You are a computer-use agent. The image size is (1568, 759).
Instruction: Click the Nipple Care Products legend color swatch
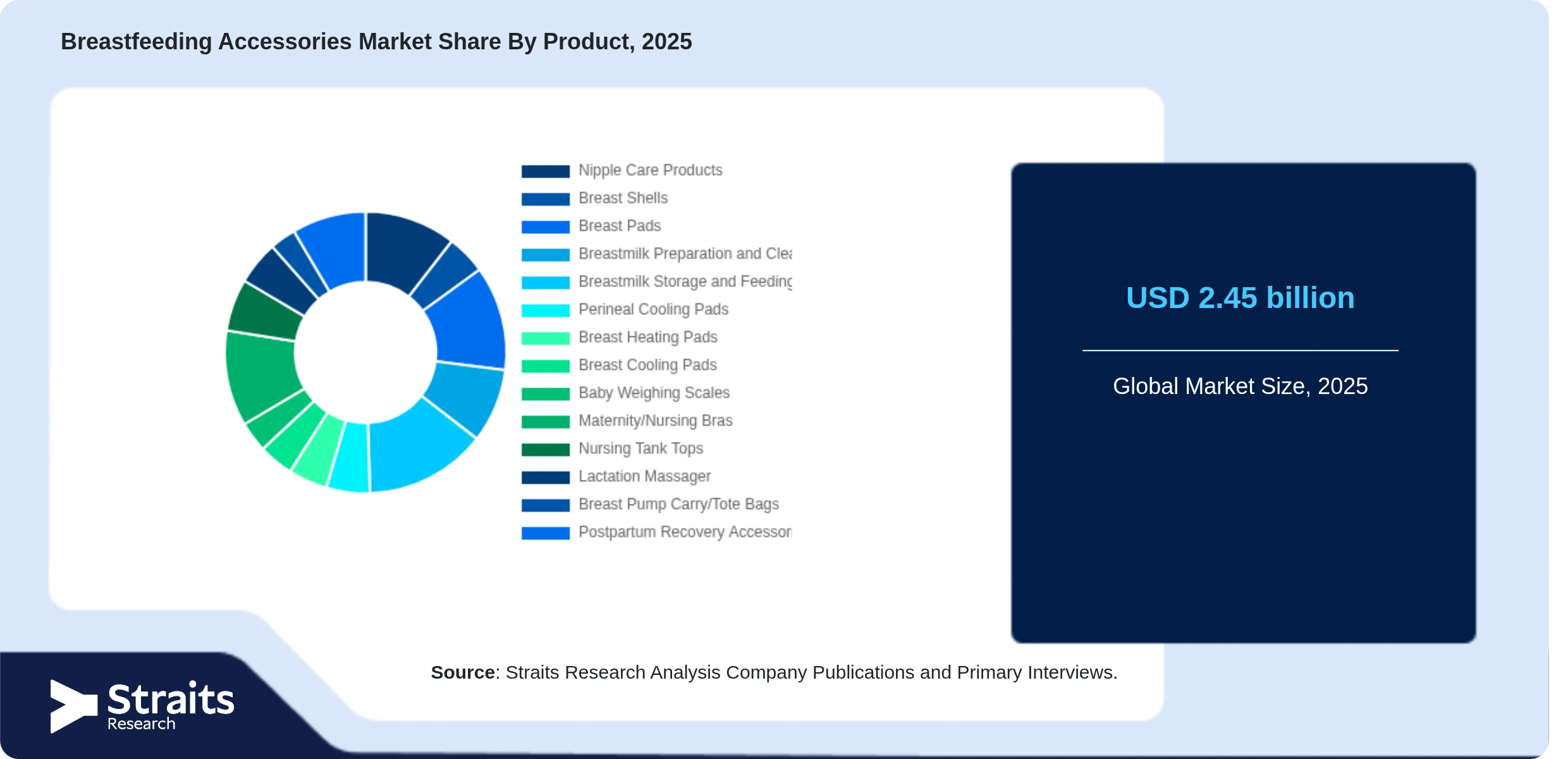[x=546, y=171]
